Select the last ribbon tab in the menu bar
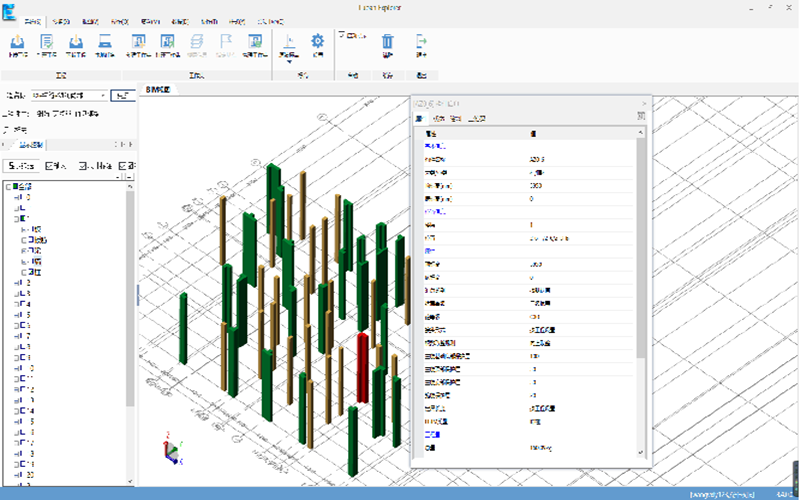This screenshot has height=500, width=800. click(x=271, y=22)
